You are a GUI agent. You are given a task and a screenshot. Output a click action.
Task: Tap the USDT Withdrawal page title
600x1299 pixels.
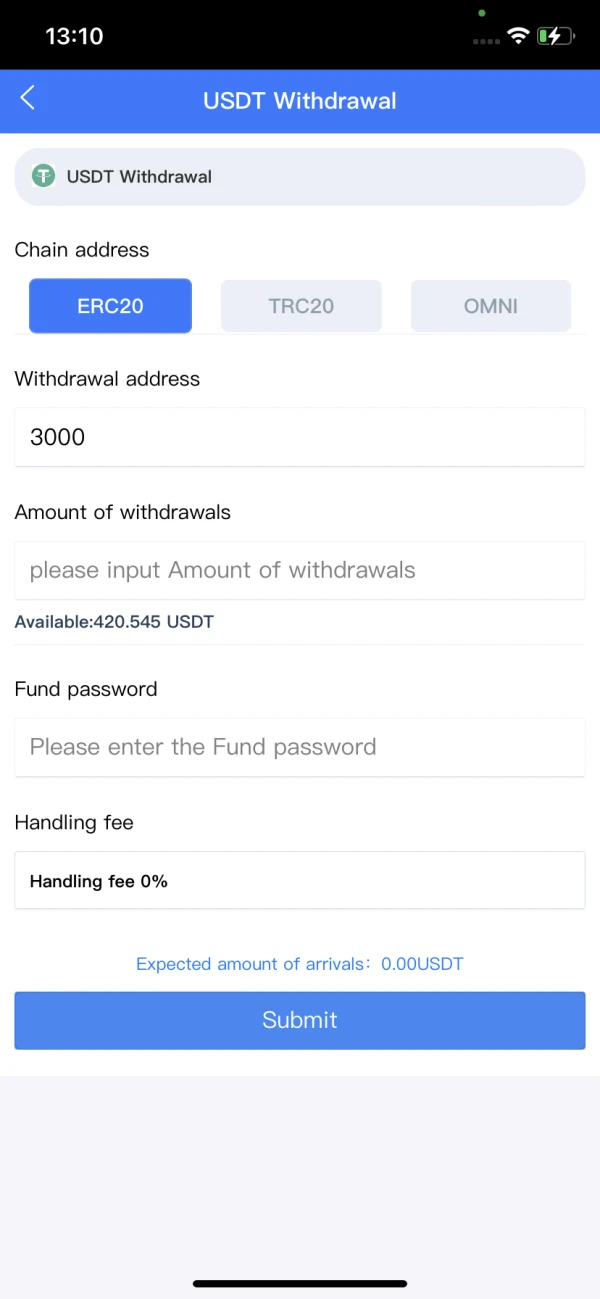coord(300,101)
